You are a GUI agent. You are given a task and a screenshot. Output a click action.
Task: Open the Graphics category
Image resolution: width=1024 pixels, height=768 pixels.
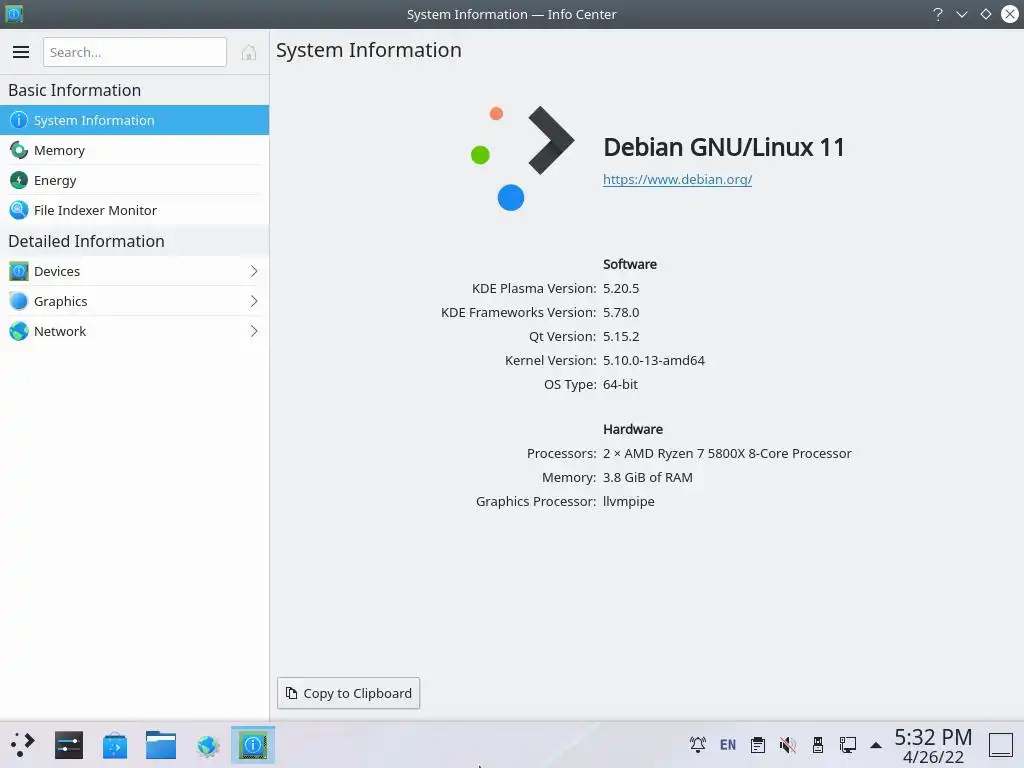pyautogui.click(x=135, y=301)
